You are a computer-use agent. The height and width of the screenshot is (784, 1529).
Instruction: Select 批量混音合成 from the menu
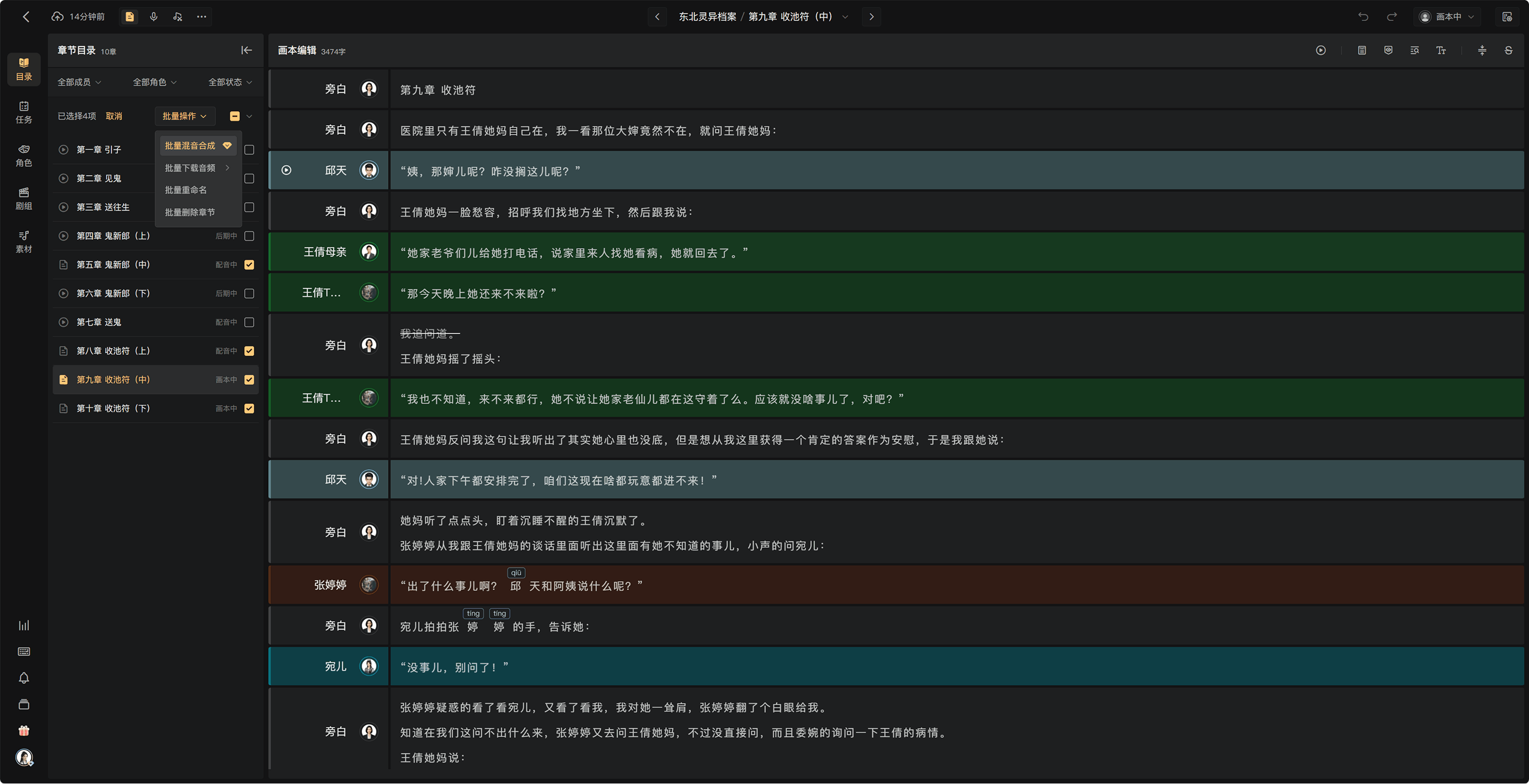(x=197, y=145)
